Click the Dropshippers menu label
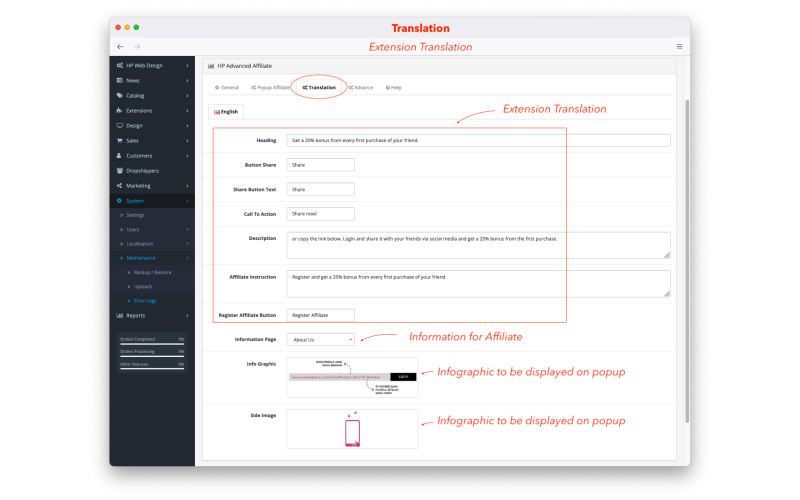Screen dimensions: 800x500 coord(142,171)
